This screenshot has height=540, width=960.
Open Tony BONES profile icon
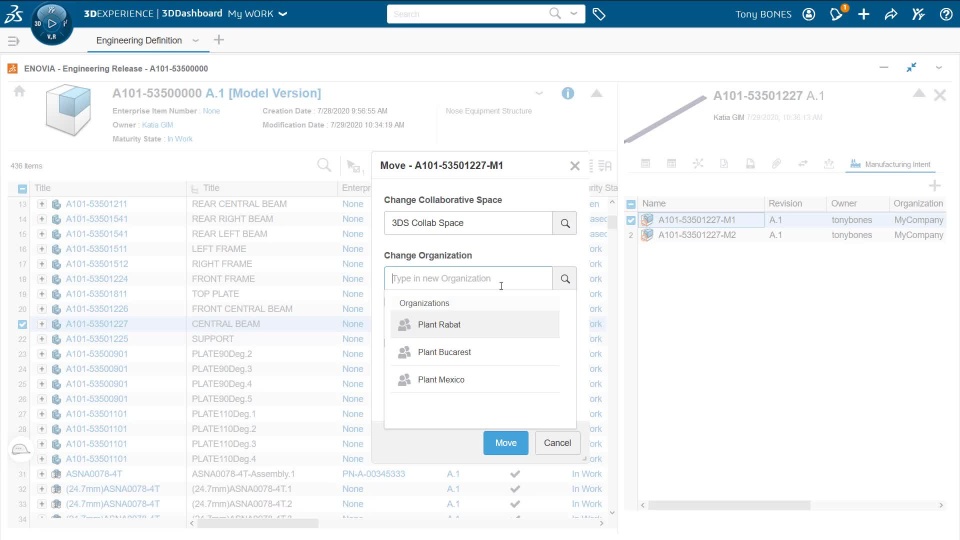coord(809,14)
